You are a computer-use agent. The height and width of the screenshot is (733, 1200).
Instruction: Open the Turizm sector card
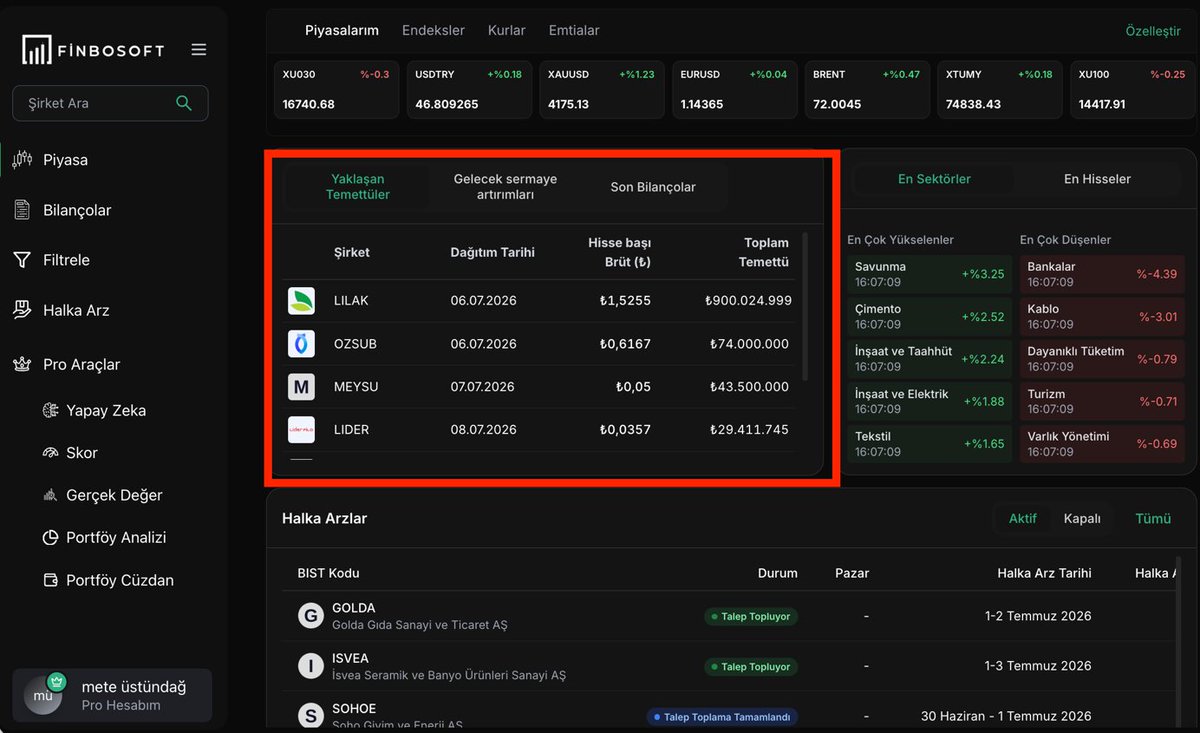[x=1102, y=401]
